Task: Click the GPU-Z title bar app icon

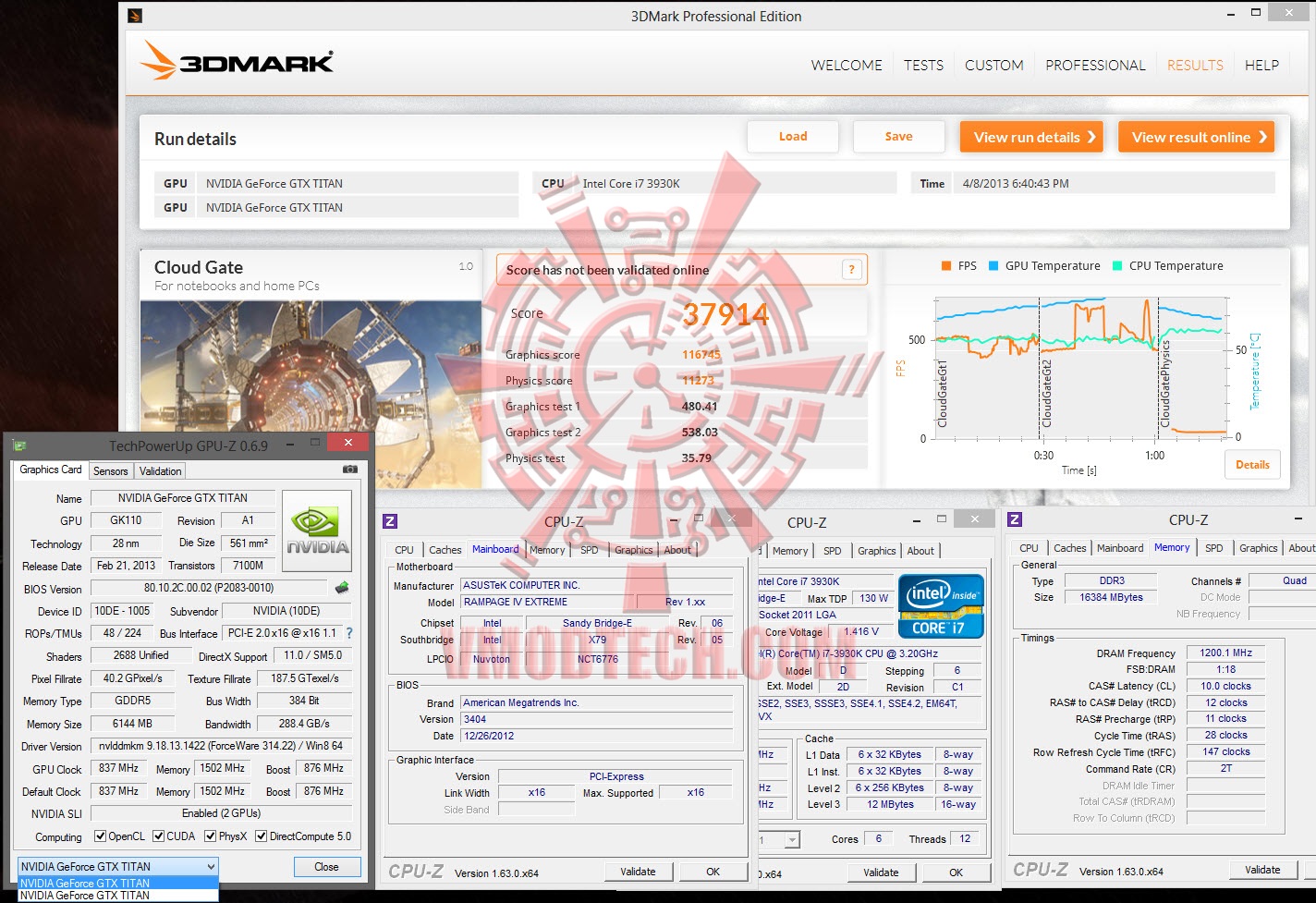Action: pos(19,445)
